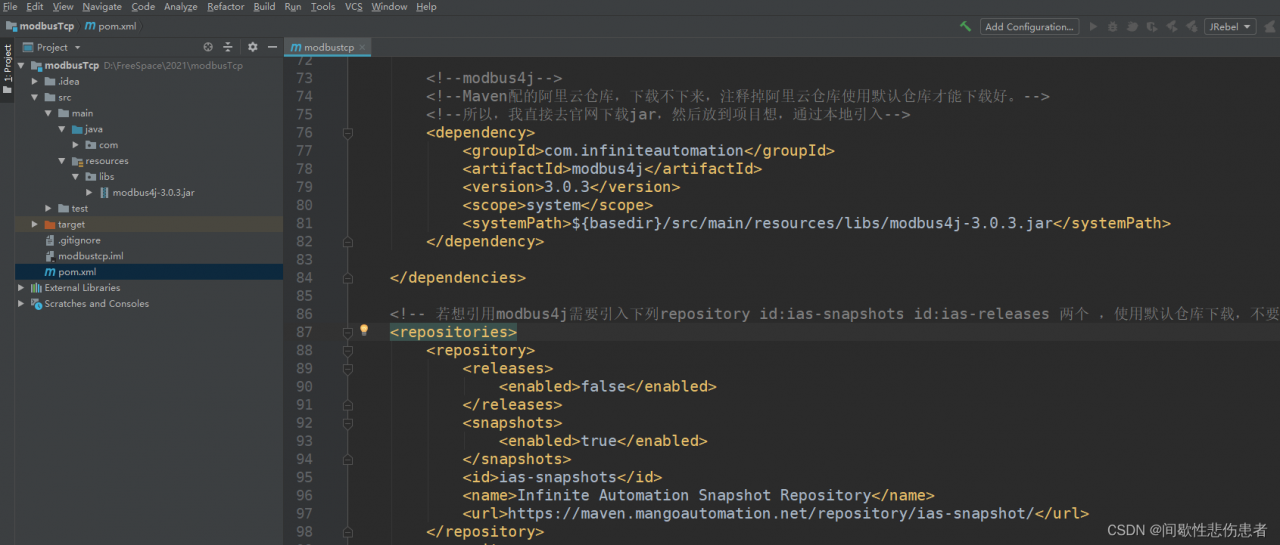Image resolution: width=1280 pixels, height=545 pixels.
Task: Open the JRebel dropdown
Action: point(1230,27)
